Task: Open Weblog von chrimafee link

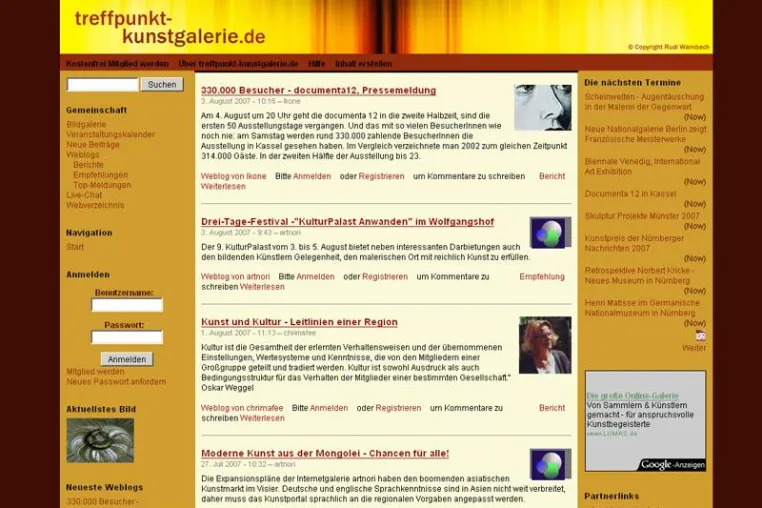Action: (242, 408)
